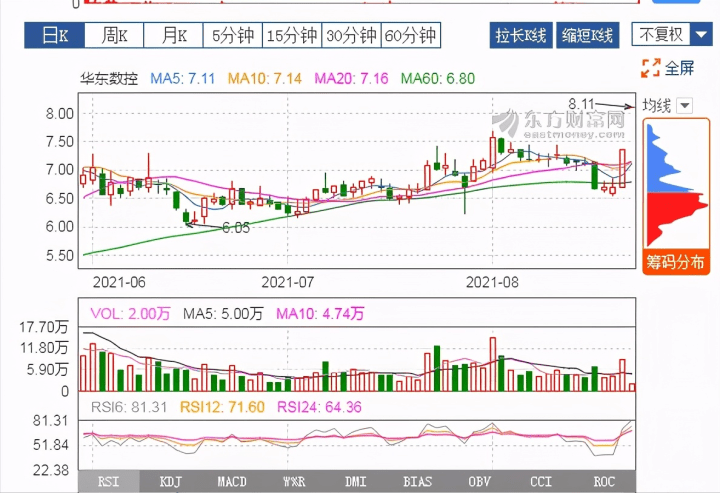Switch to 周K weekly chart tab

[114, 36]
